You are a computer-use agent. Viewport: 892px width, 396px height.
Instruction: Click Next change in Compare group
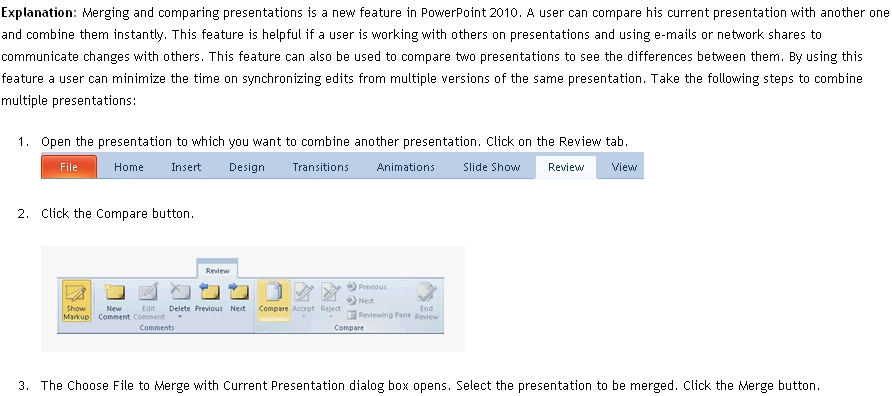(360, 300)
